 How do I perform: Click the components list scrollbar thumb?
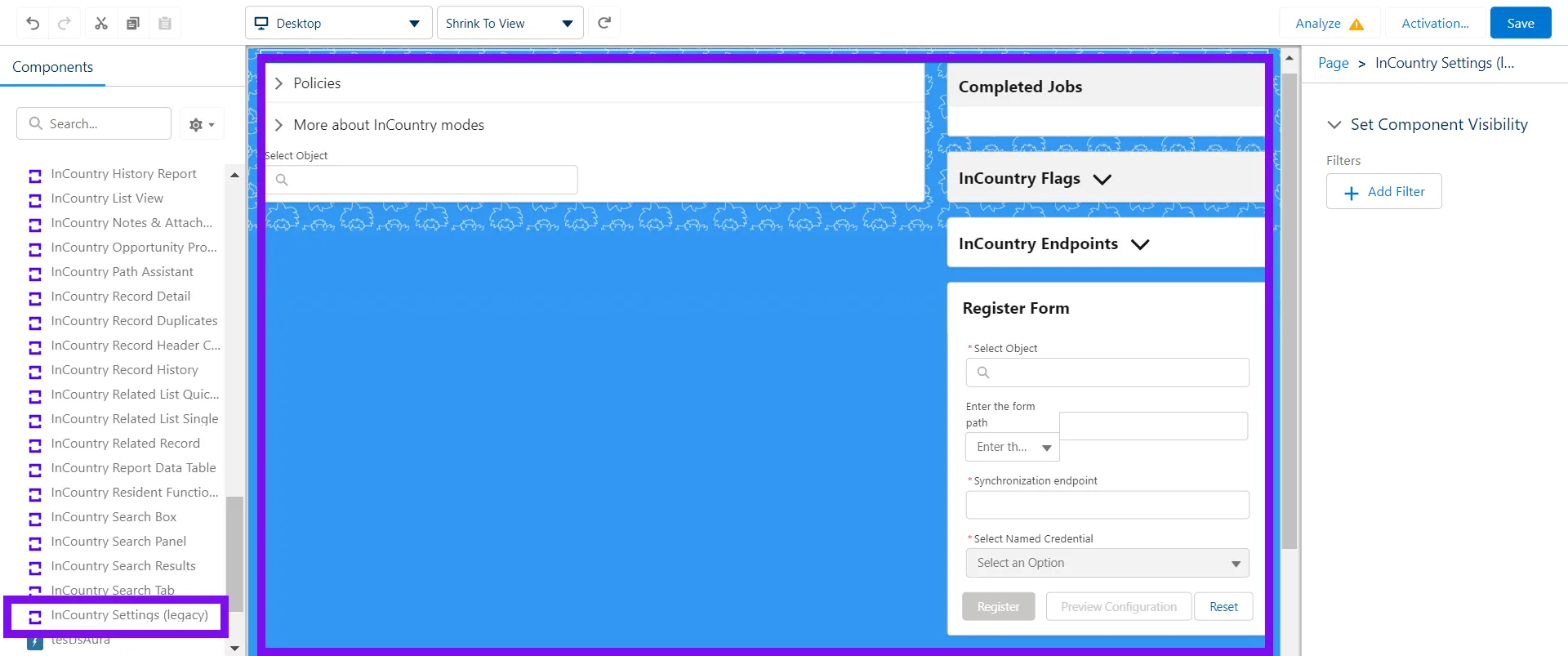pyautogui.click(x=234, y=553)
